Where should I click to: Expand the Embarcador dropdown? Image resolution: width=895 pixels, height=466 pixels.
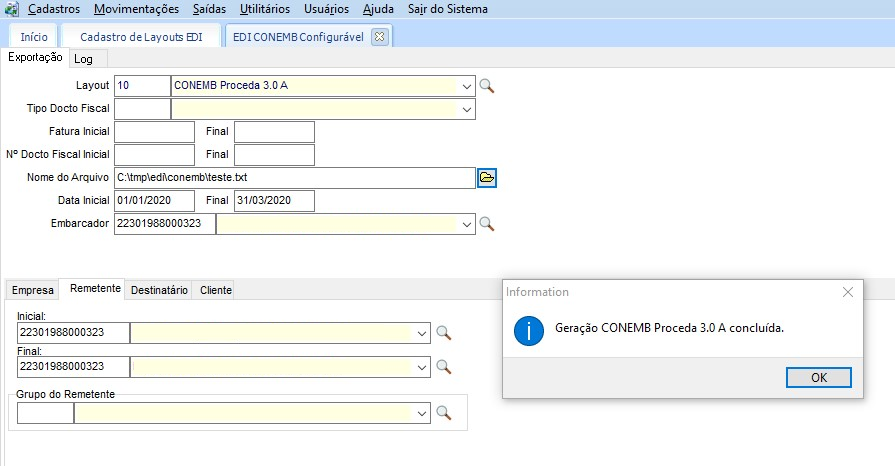click(x=467, y=224)
